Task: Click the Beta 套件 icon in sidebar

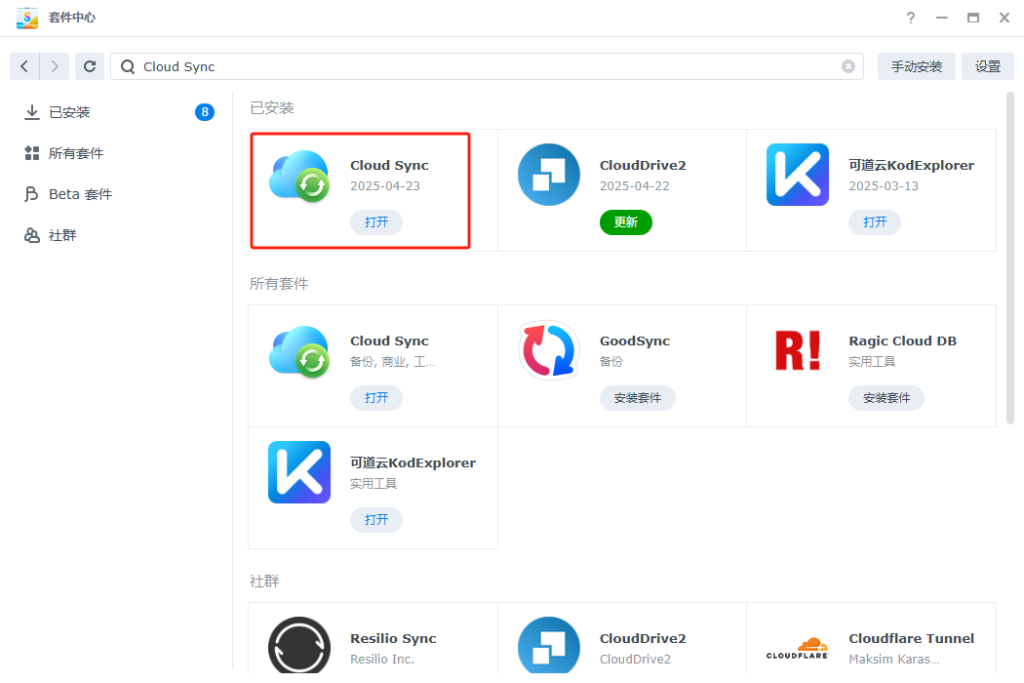Action: click(x=31, y=195)
